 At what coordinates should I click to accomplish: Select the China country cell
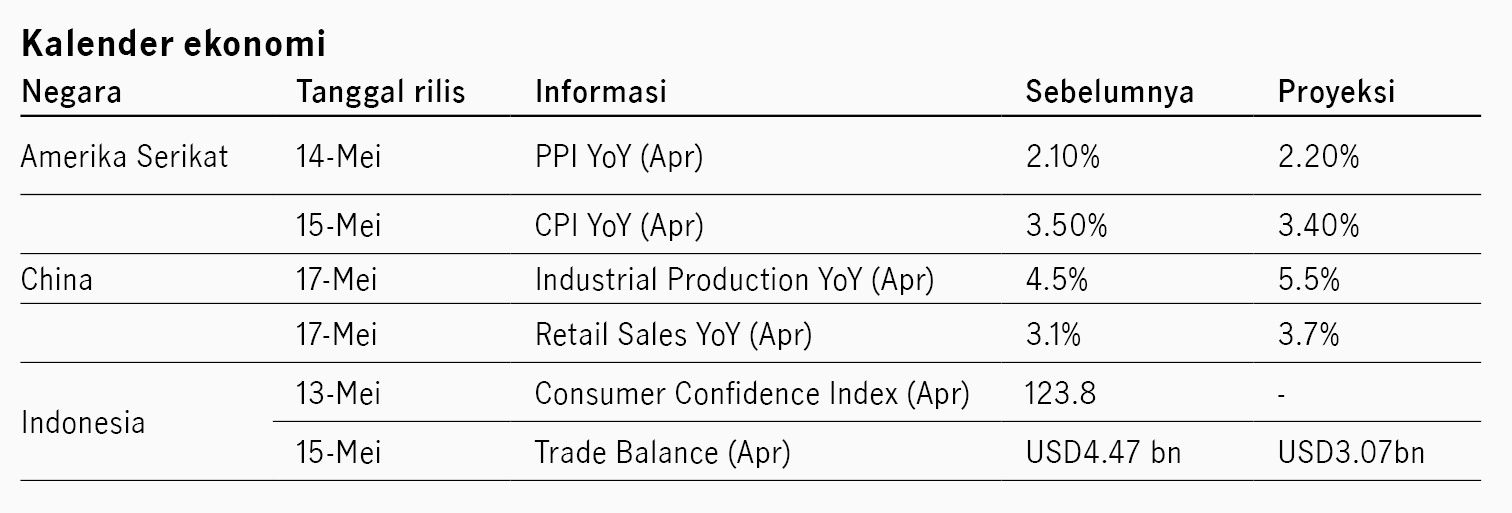[56, 279]
